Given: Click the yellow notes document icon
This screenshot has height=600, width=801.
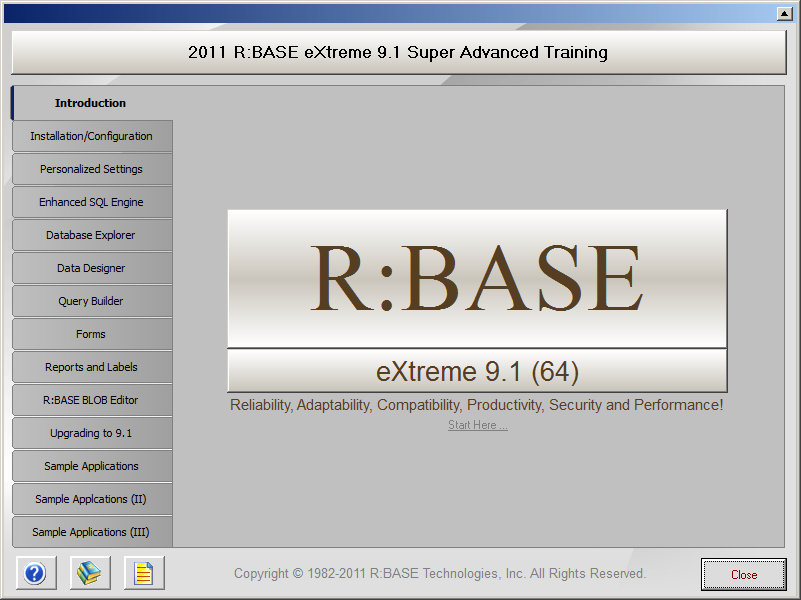Looking at the screenshot, I should point(144,573).
